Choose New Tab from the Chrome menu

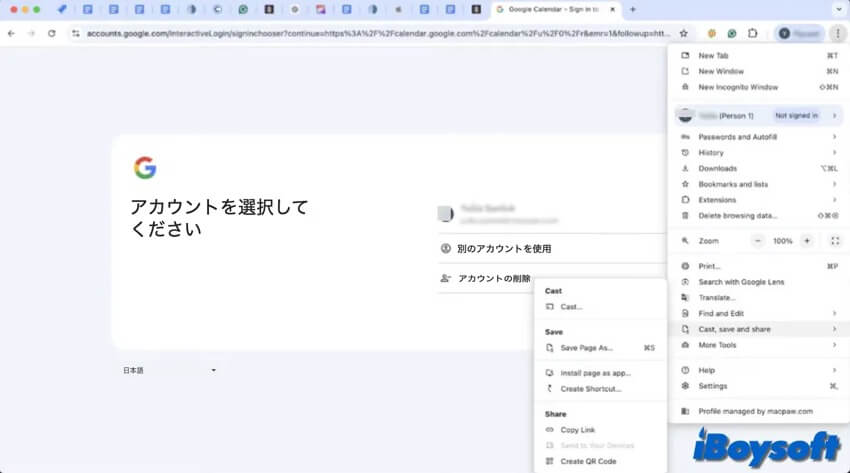pos(759,55)
